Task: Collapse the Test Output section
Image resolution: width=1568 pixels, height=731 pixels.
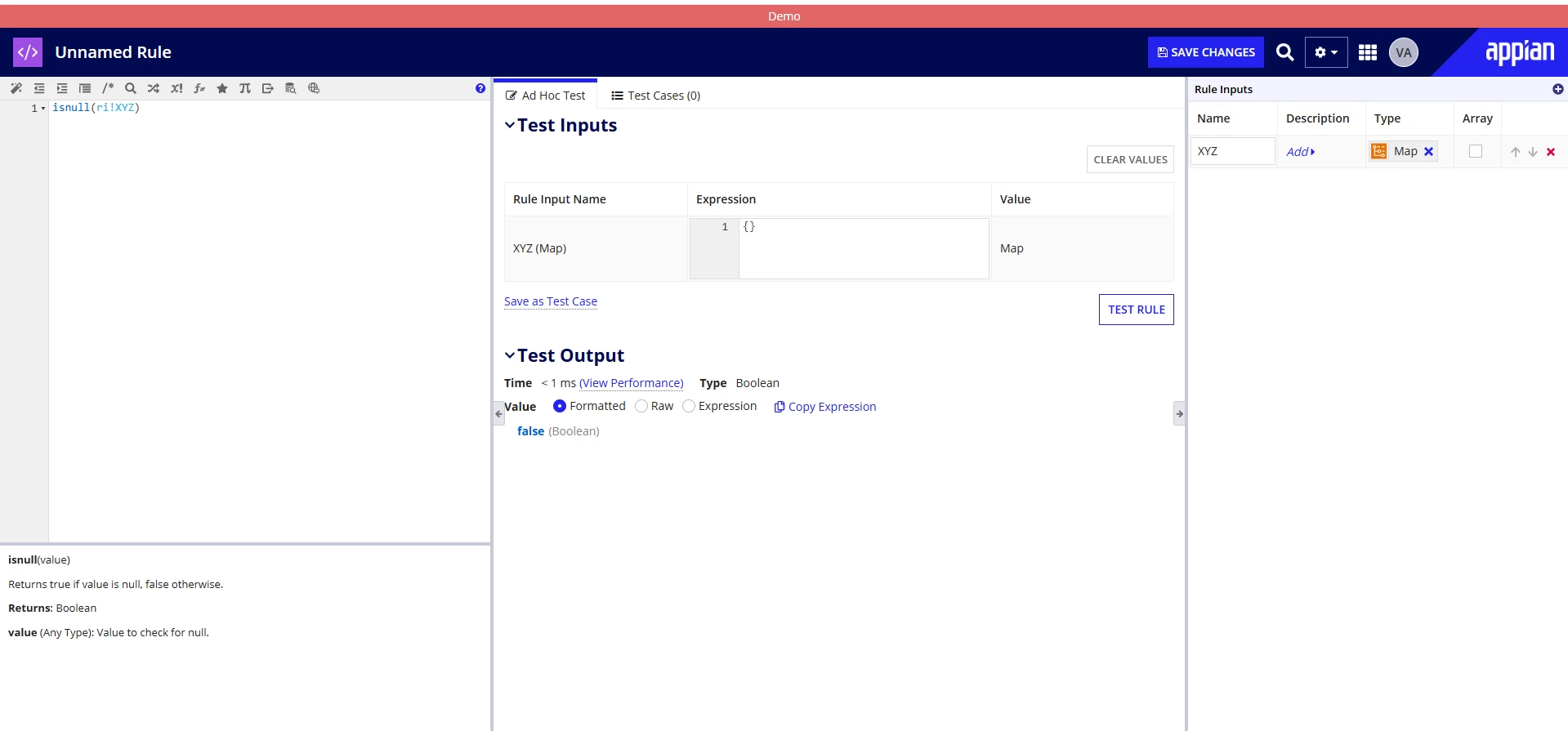Action: 510,355
